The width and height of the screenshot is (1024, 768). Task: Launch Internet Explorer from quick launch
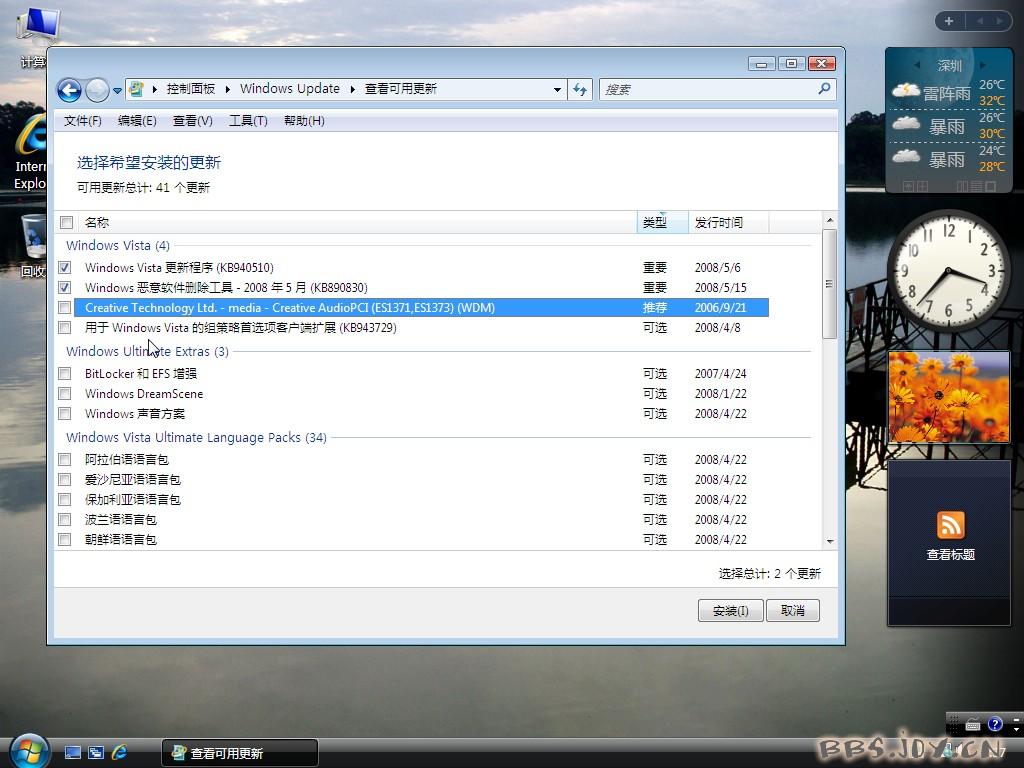pos(120,752)
